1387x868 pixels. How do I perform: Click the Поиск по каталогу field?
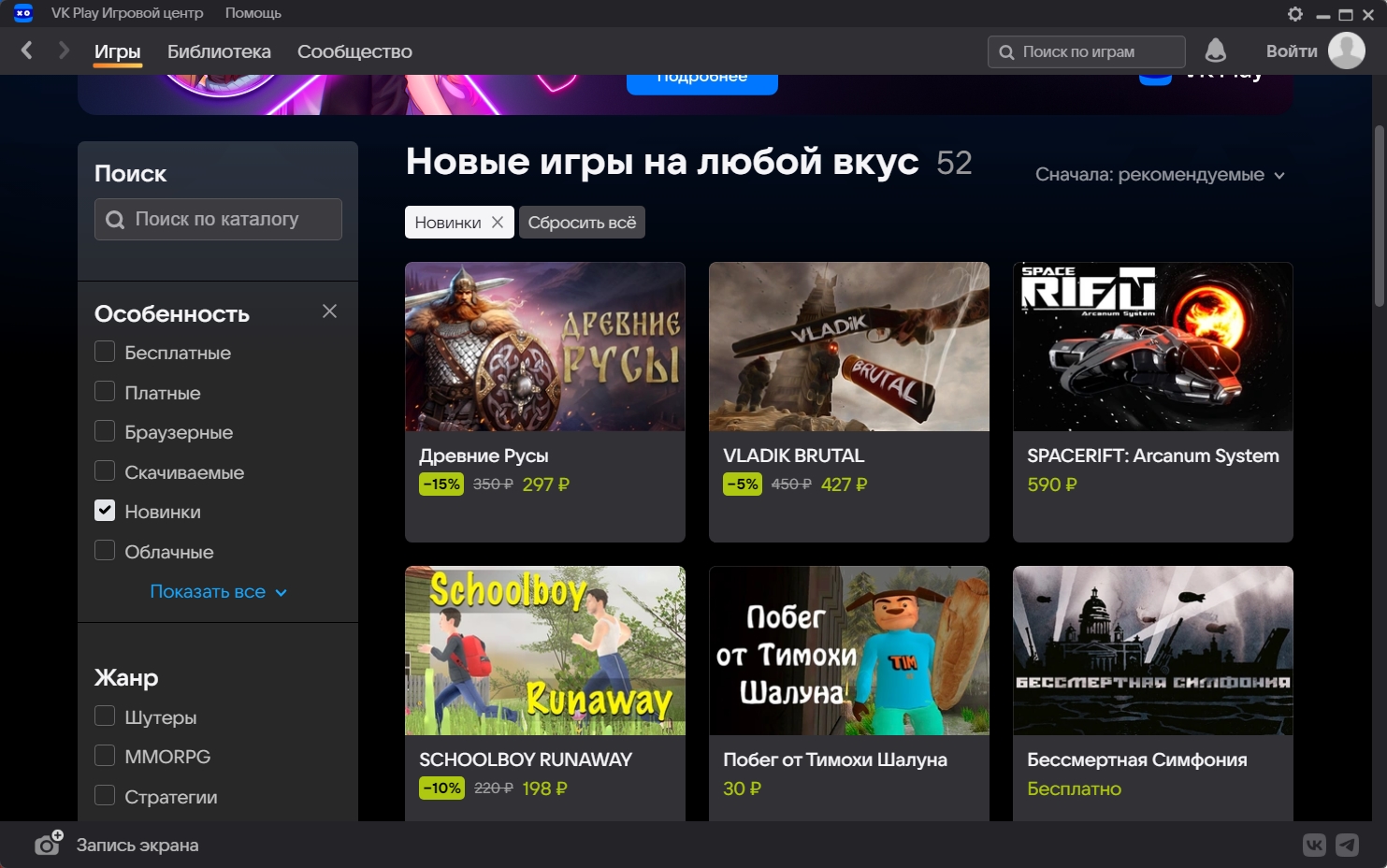coord(218,219)
